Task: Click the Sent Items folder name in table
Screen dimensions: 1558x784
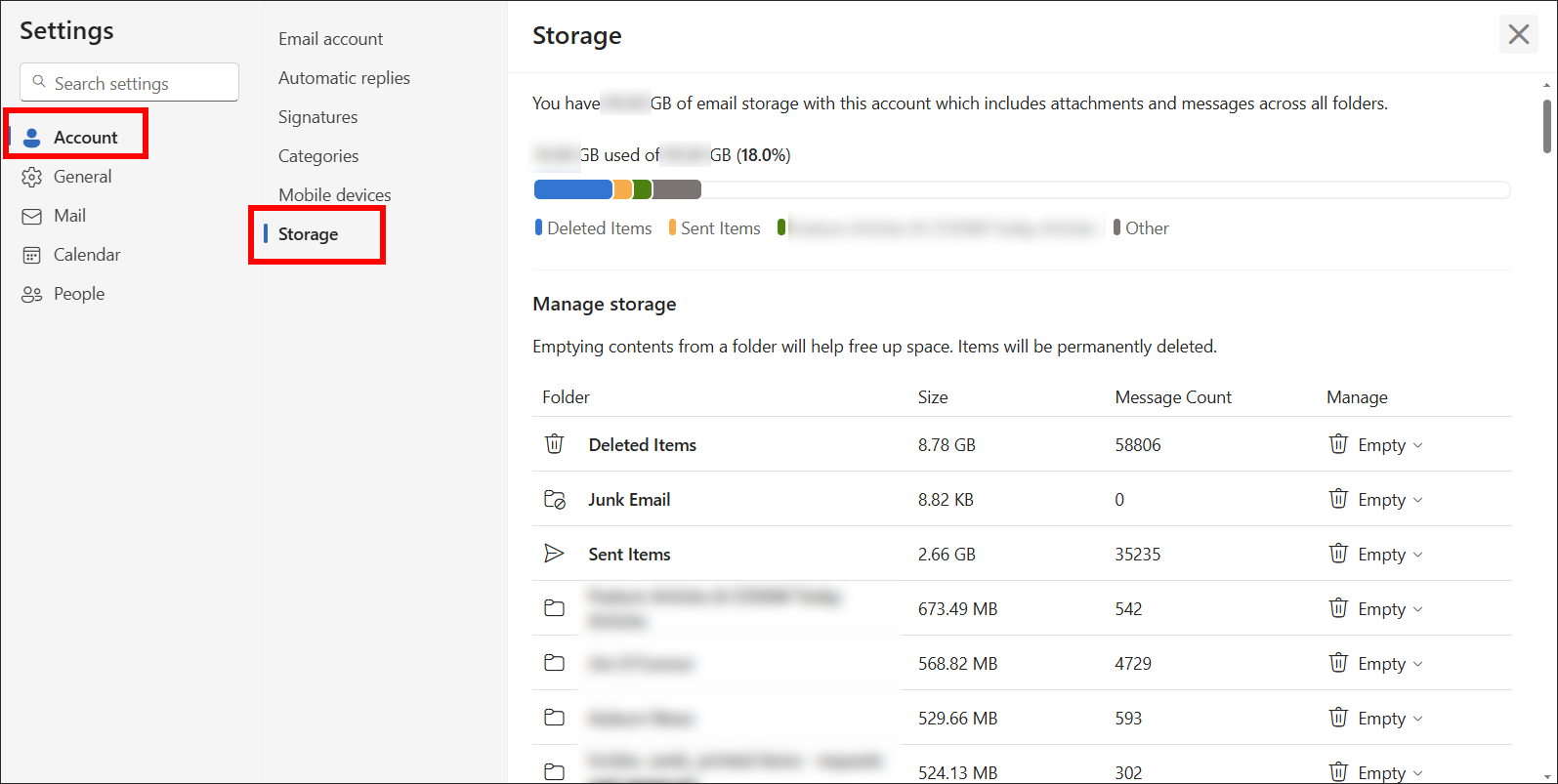Action: (x=629, y=555)
